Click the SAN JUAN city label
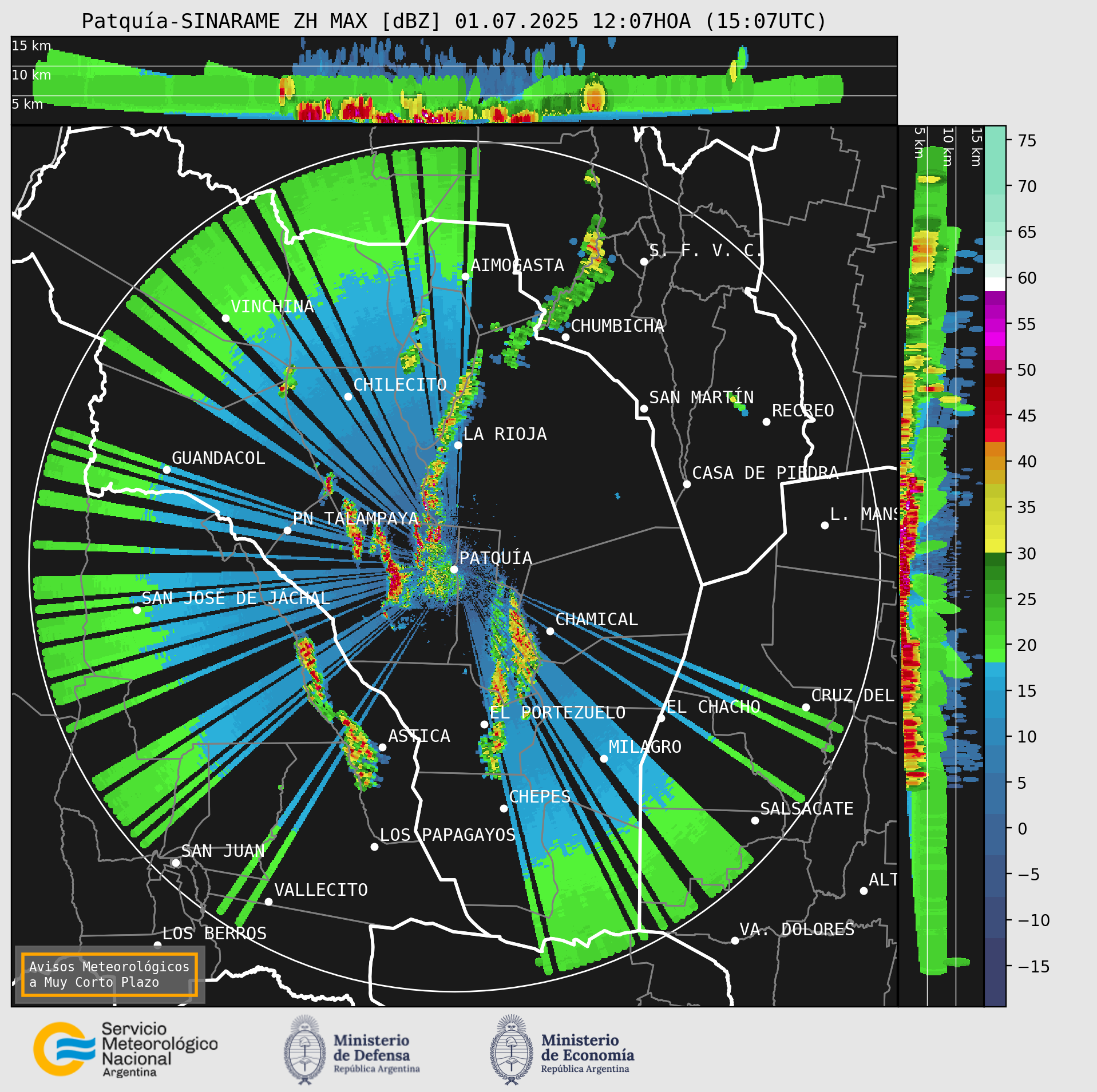 point(223,851)
